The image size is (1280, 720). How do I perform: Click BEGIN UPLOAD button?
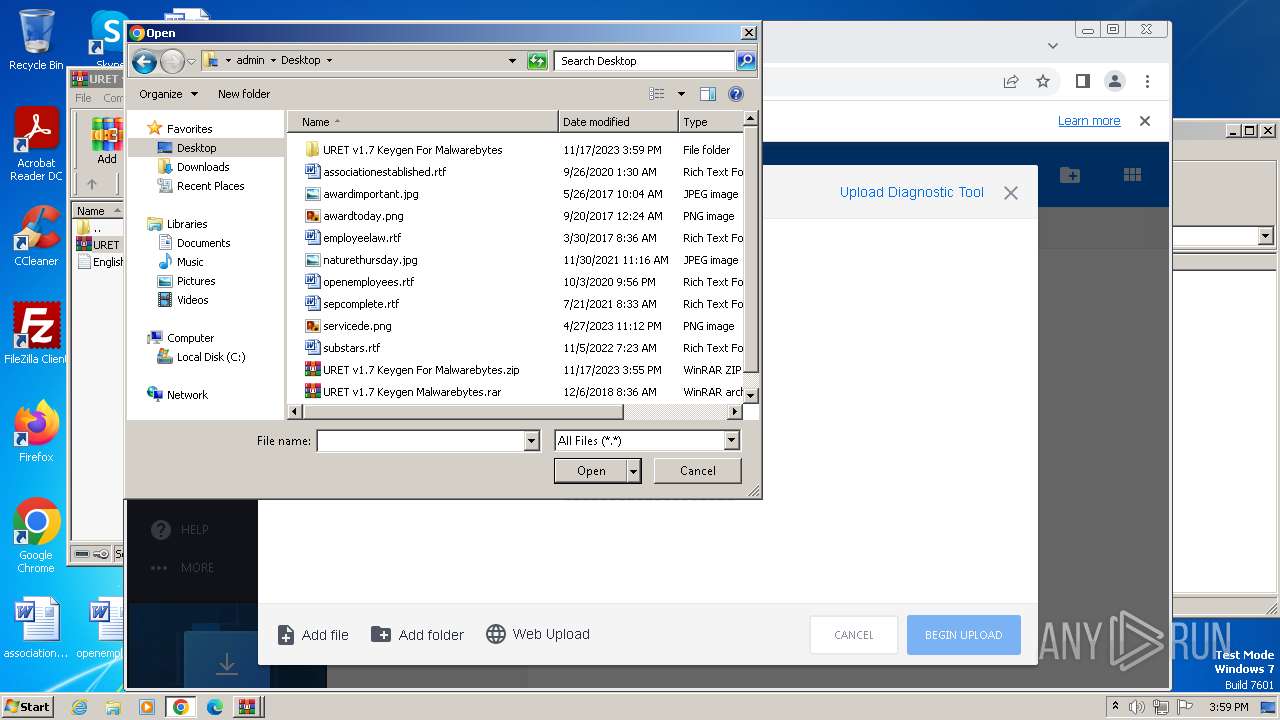click(x=963, y=635)
